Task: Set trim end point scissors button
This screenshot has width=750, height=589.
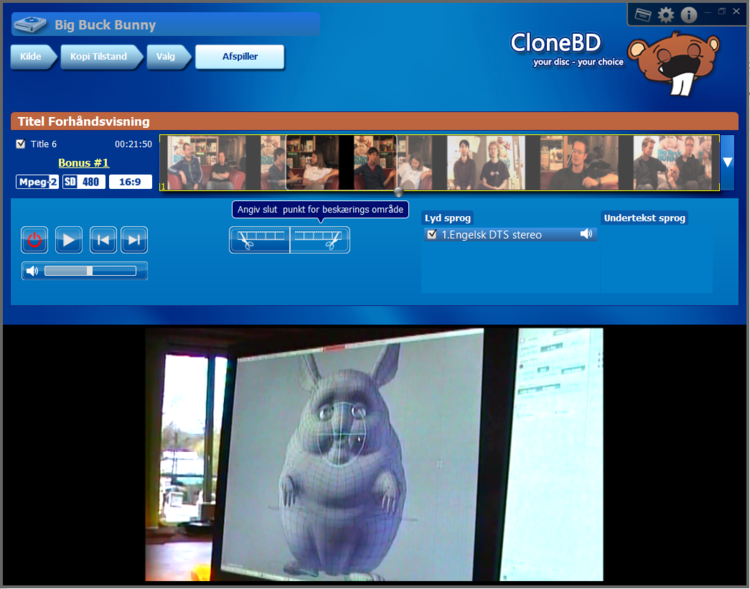Action: pos(320,240)
